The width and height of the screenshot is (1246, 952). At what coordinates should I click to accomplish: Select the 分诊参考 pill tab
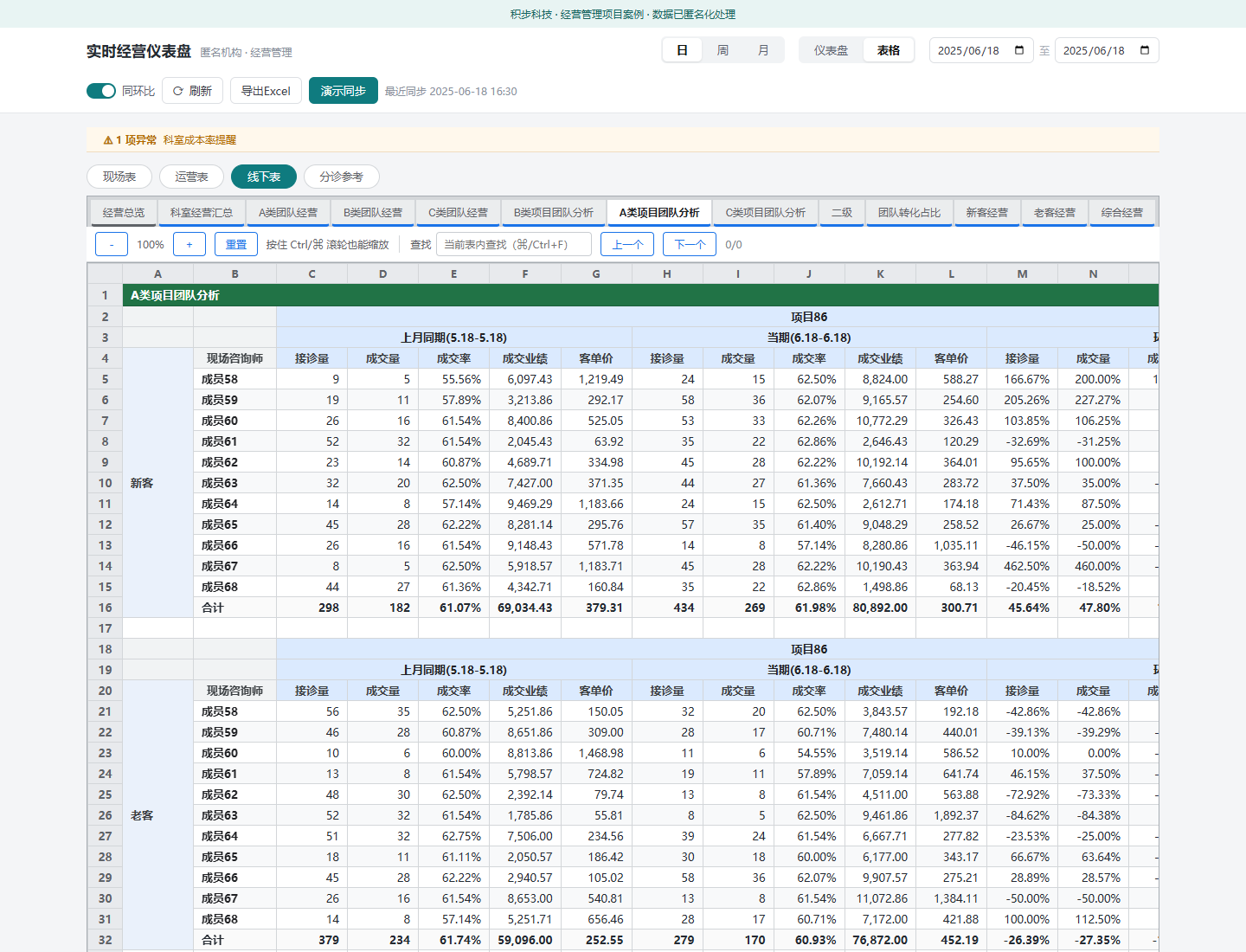pos(341,177)
